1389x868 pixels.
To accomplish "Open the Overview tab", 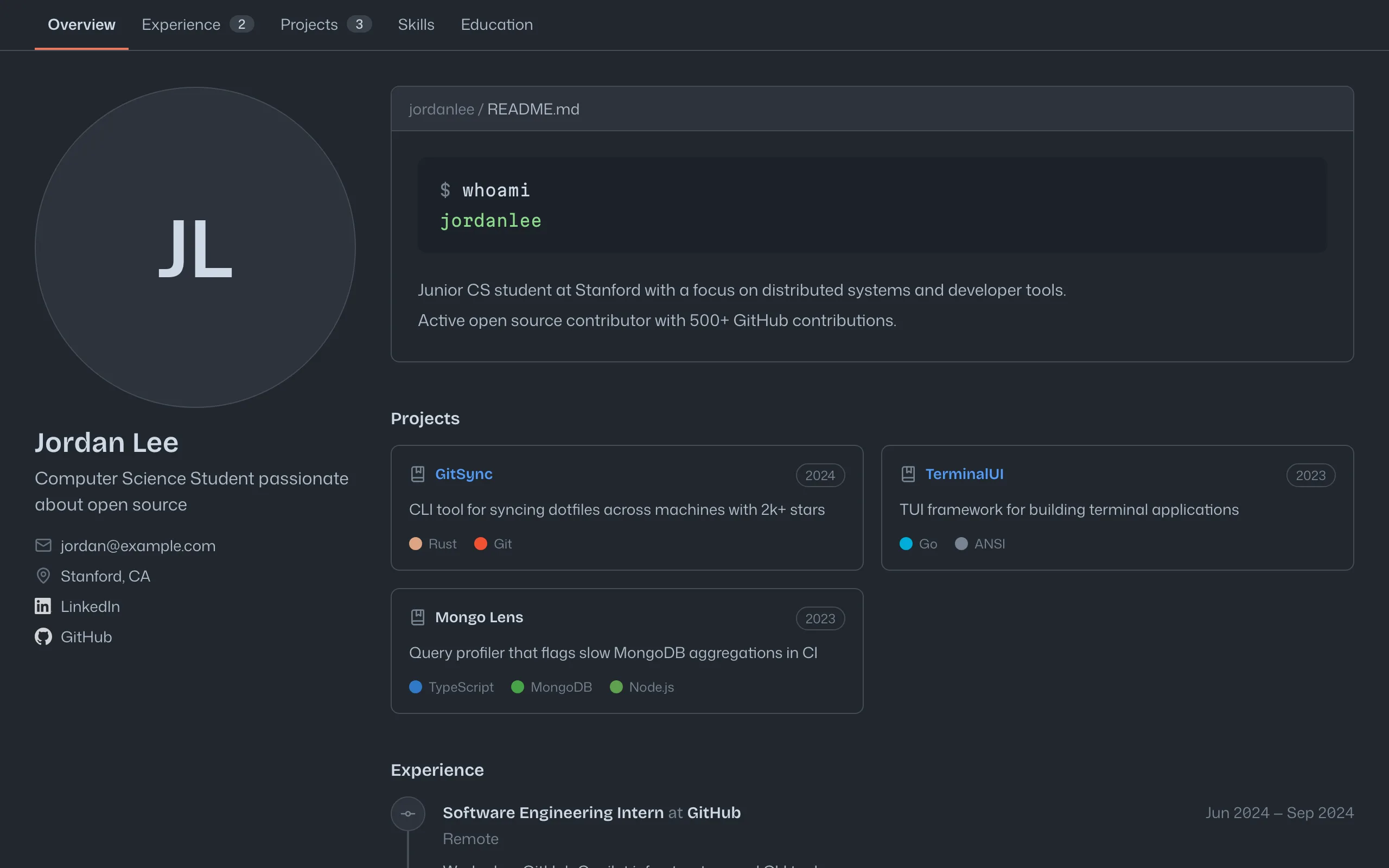I will pos(81,25).
